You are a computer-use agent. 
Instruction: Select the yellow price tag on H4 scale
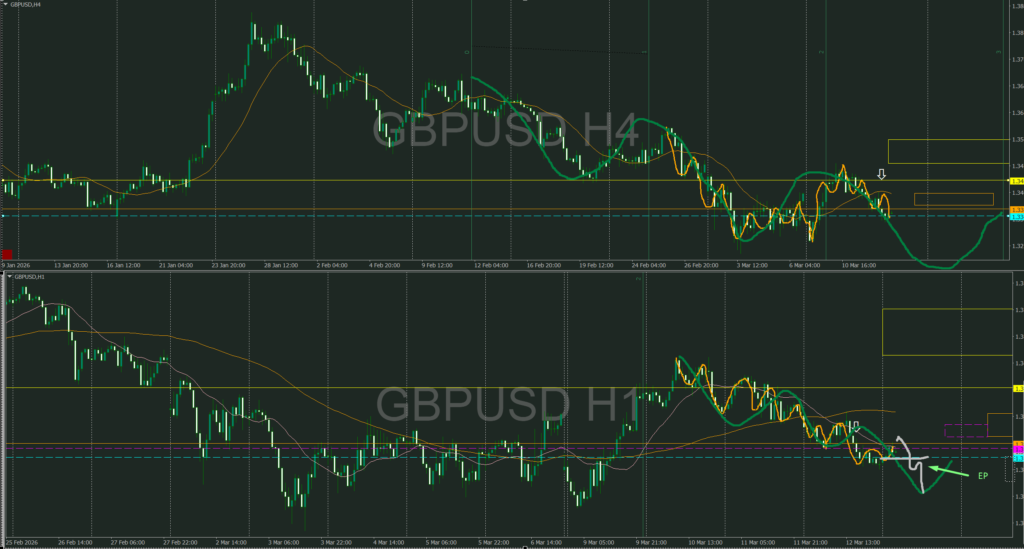[x=1016, y=181]
